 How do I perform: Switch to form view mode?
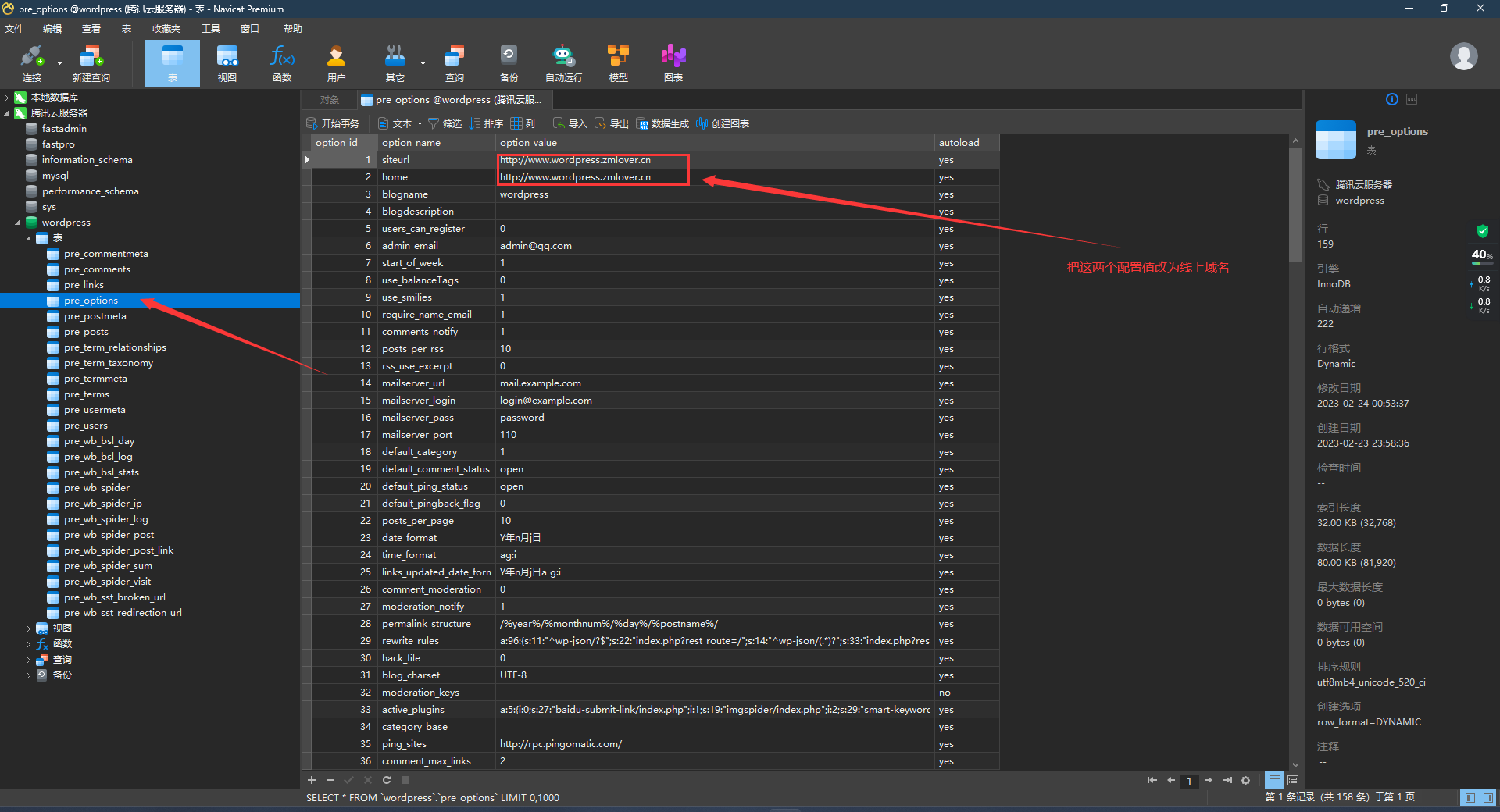[1292, 780]
